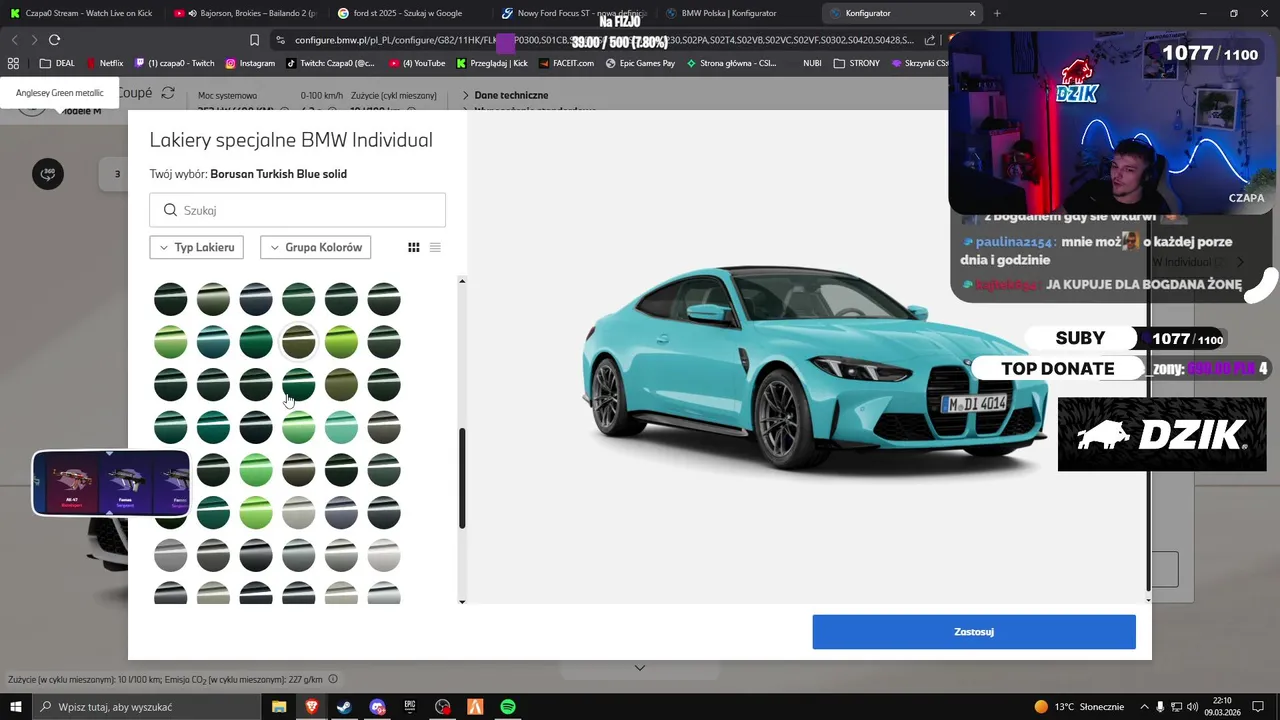Select the mint turquoise swatch in fourth row
The height and width of the screenshot is (720, 1280).
click(x=341, y=427)
